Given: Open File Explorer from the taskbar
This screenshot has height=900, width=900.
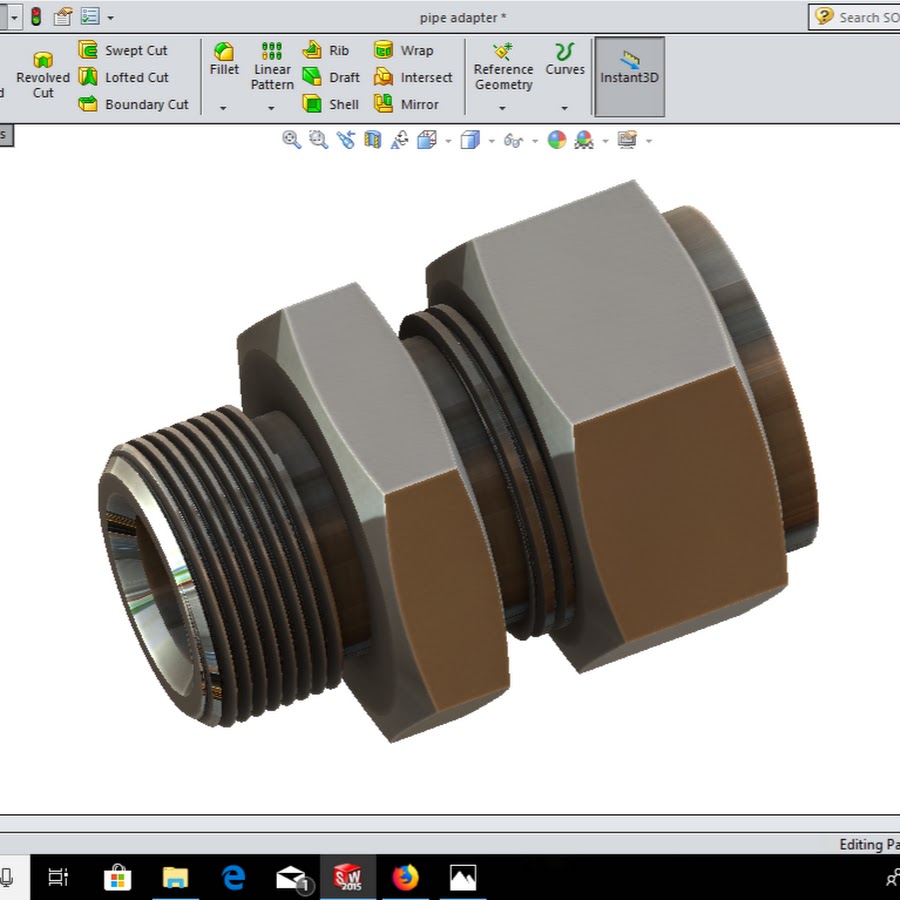Looking at the screenshot, I should 175,877.
